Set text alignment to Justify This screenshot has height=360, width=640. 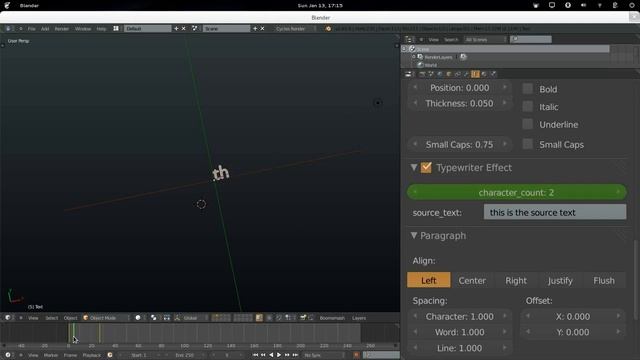pos(560,280)
